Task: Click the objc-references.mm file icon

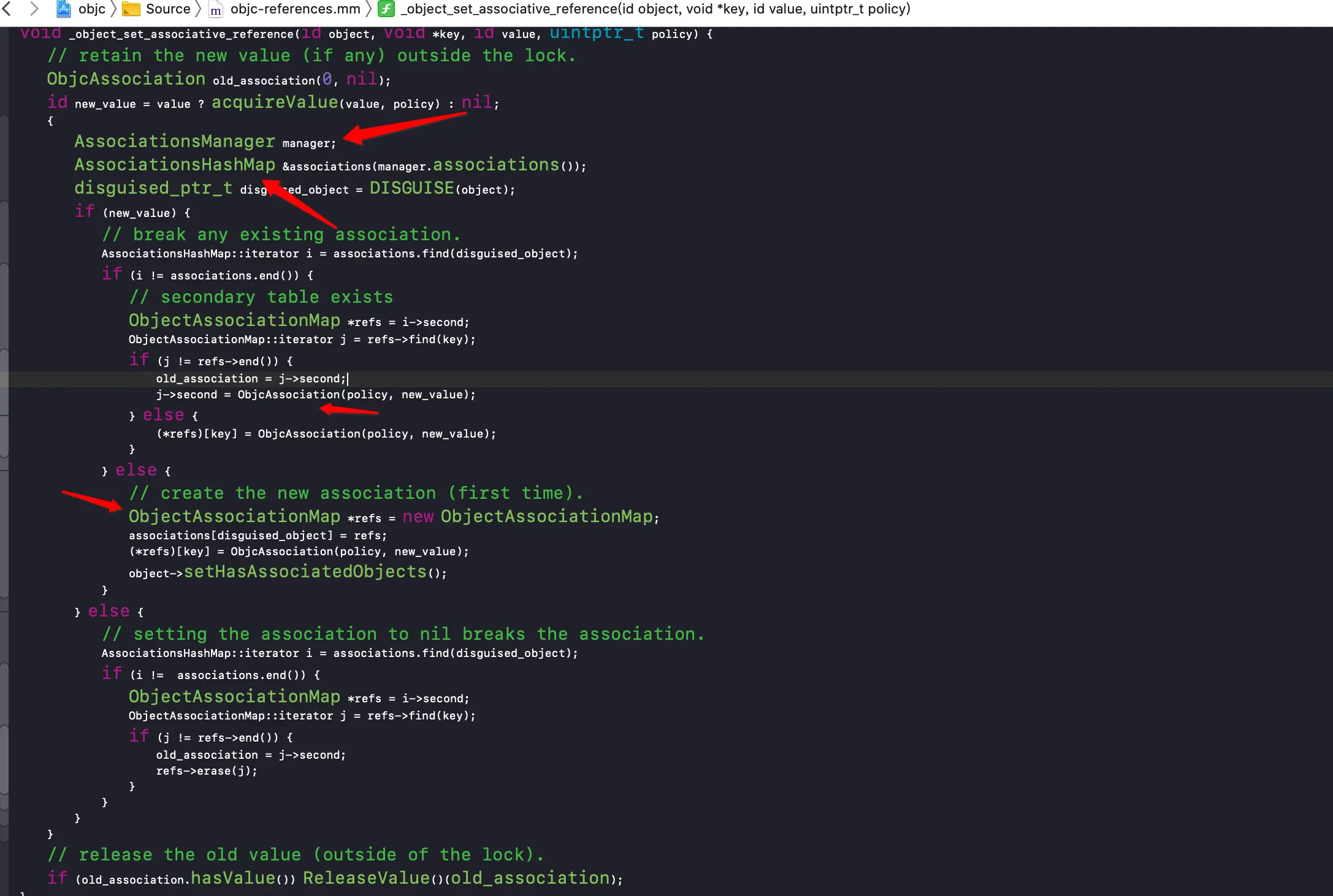Action: point(216,9)
